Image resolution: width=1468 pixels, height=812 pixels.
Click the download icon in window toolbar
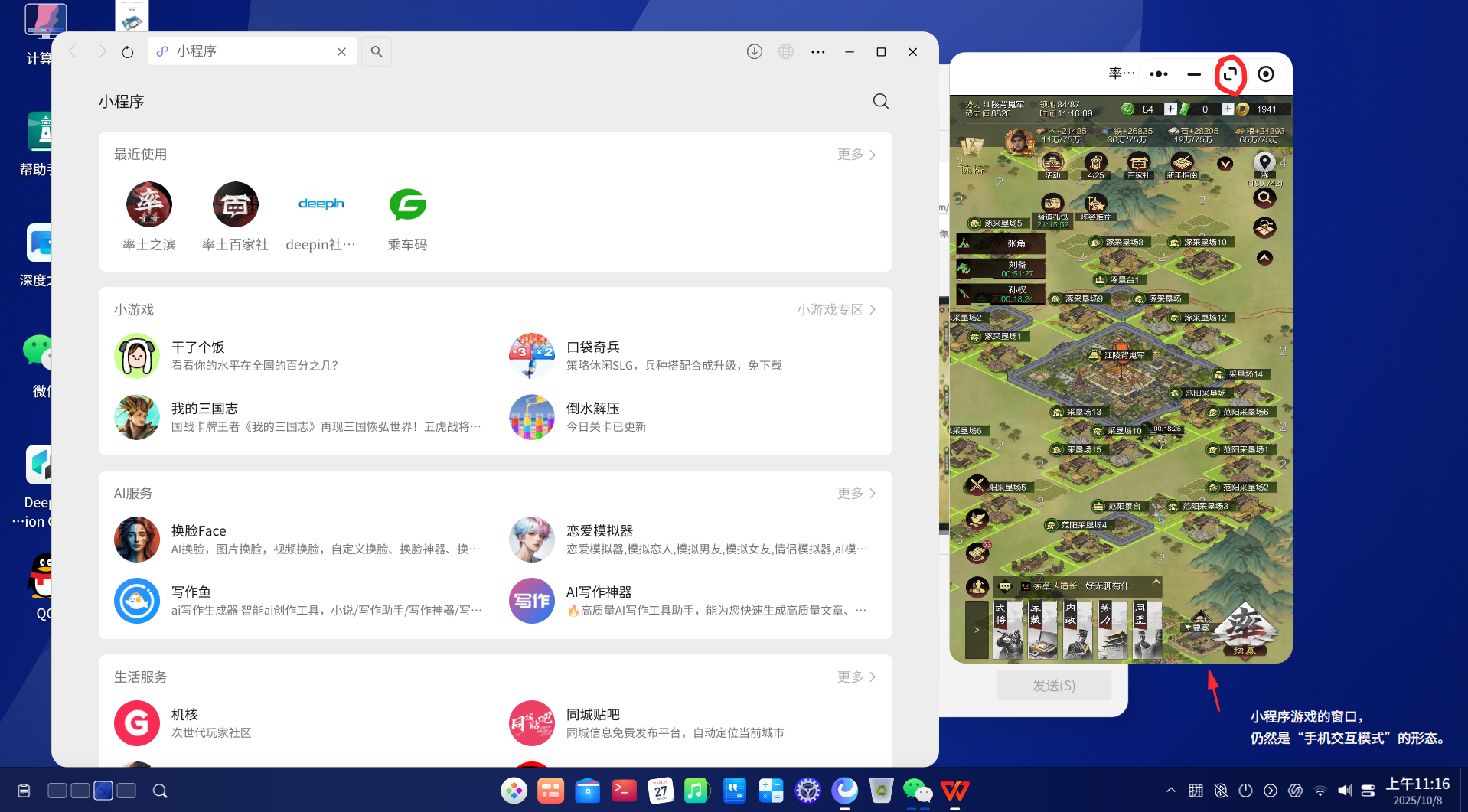pyautogui.click(x=754, y=51)
